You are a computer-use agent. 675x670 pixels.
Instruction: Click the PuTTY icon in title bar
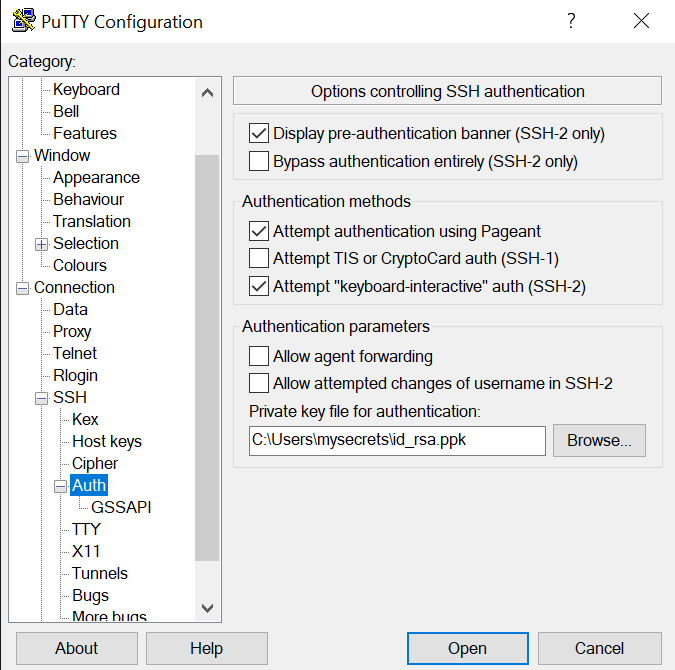(x=24, y=20)
